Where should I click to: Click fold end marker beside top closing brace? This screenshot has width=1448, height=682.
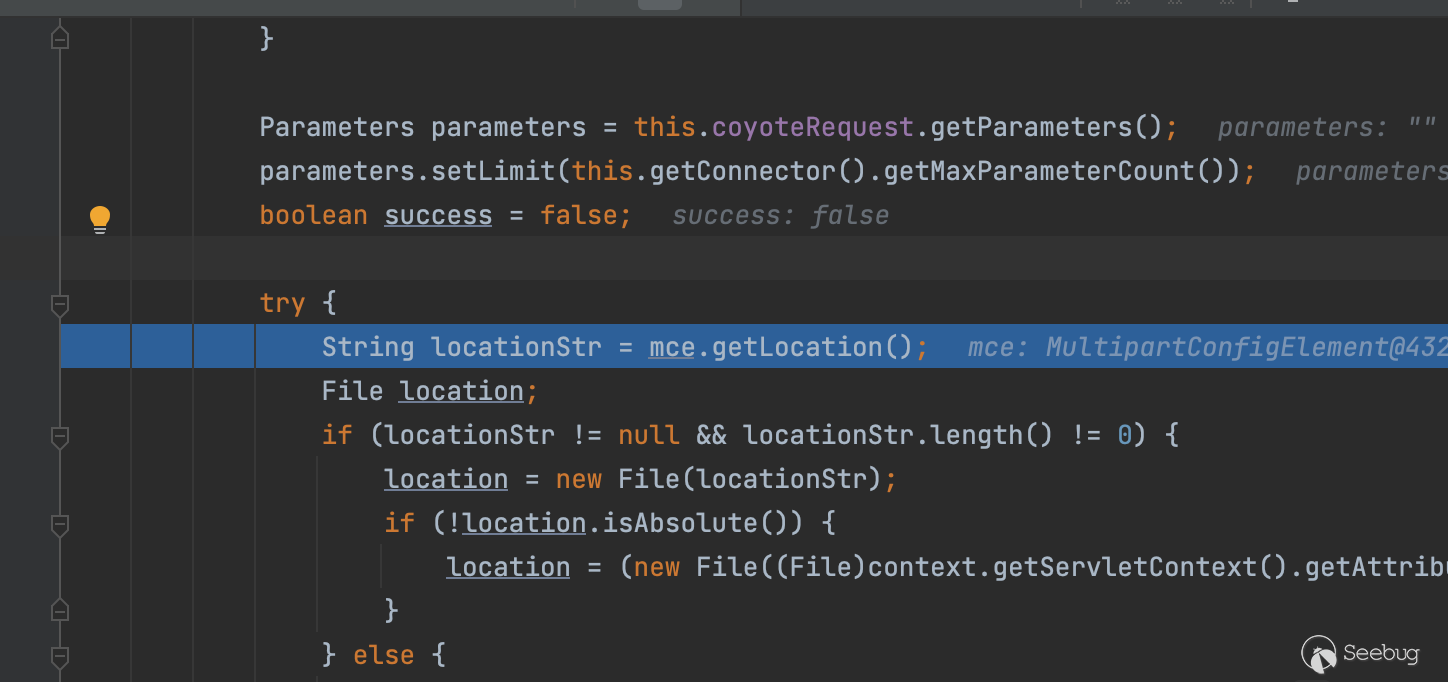(60, 39)
